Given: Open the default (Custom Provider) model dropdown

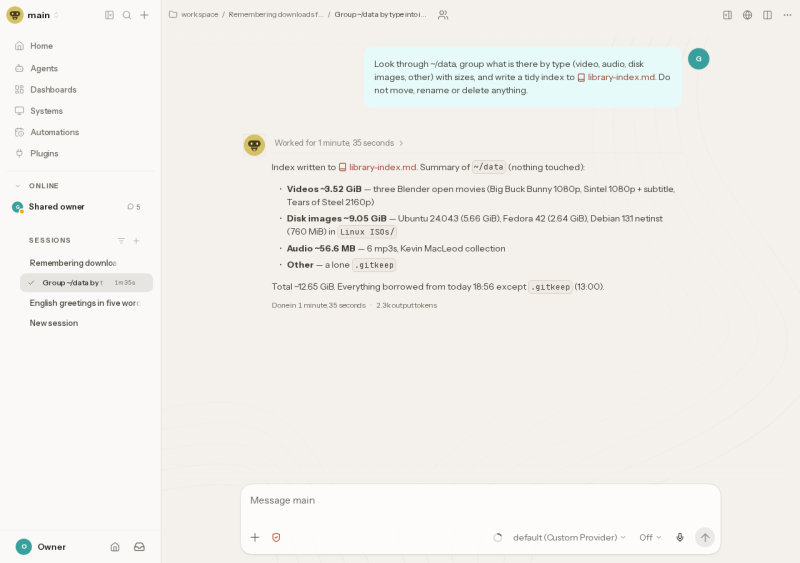Looking at the screenshot, I should (569, 537).
